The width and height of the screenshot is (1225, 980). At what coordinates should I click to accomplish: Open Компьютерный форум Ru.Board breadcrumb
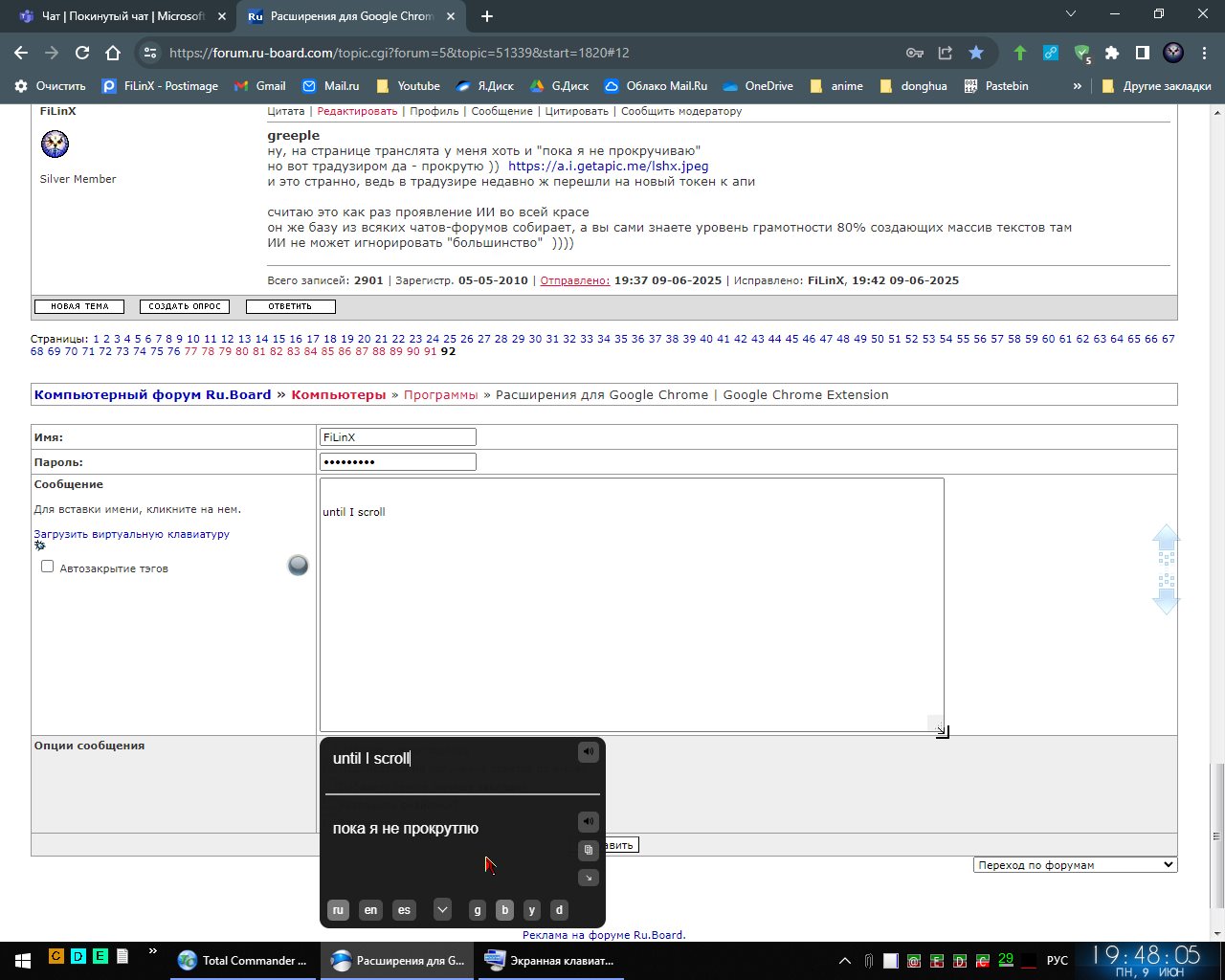152,394
